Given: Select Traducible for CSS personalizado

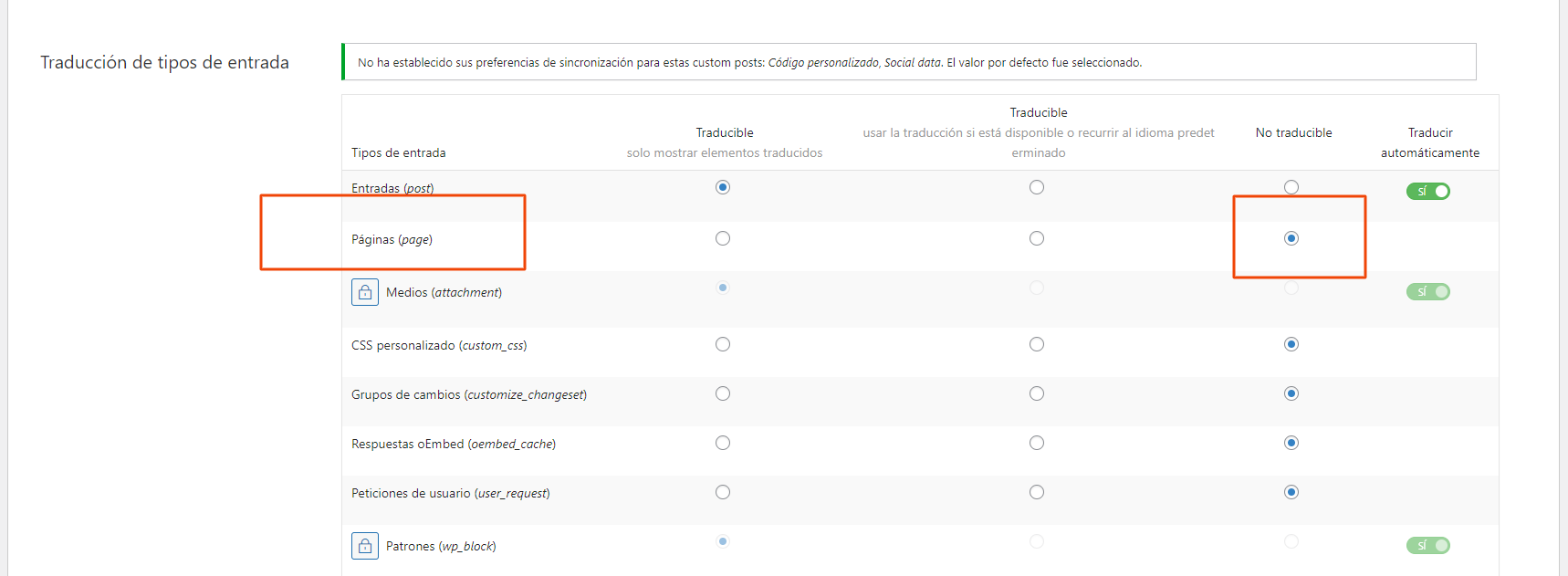Looking at the screenshot, I should 723,344.
